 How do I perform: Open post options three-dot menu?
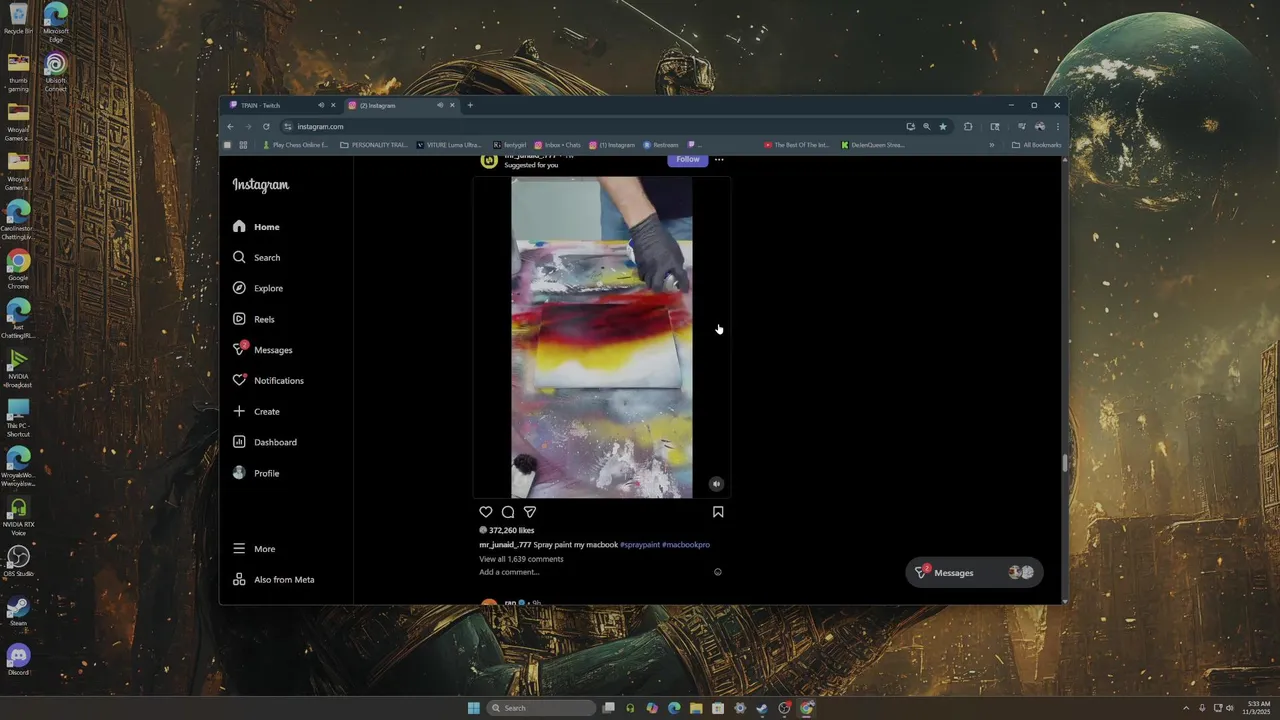719,160
